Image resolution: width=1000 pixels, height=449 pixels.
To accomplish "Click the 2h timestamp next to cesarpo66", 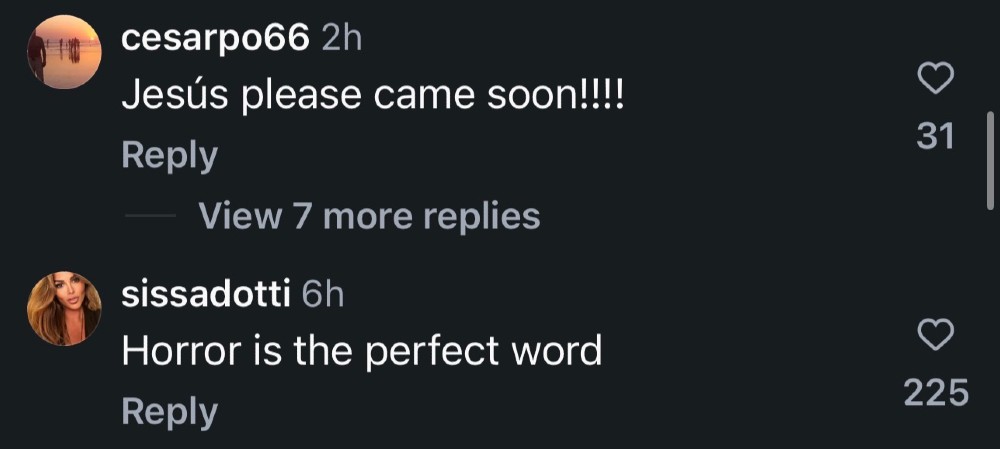I will [x=342, y=40].
